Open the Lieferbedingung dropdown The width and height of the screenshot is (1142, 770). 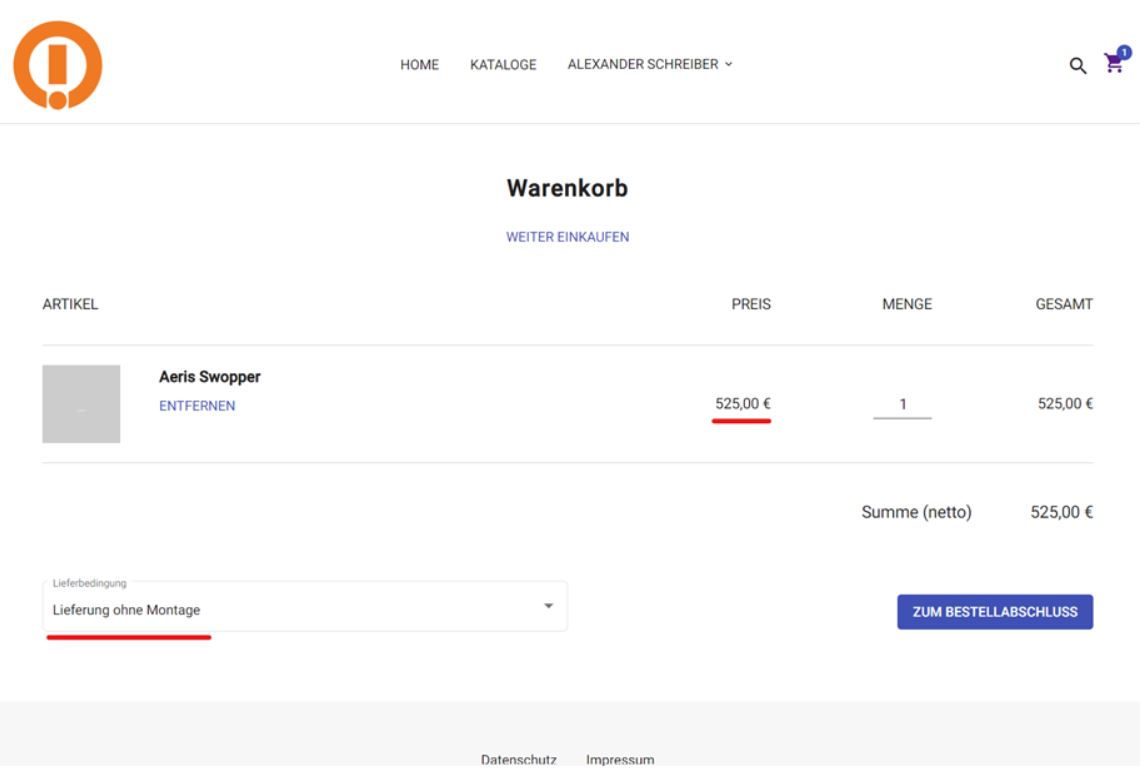pos(304,607)
